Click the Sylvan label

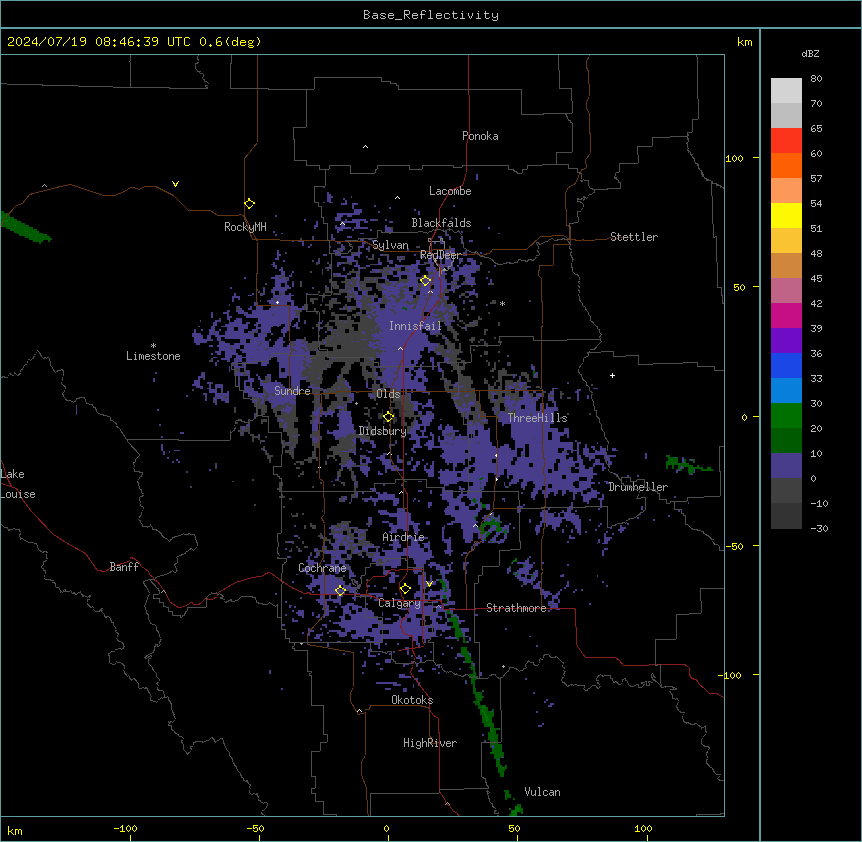390,245
